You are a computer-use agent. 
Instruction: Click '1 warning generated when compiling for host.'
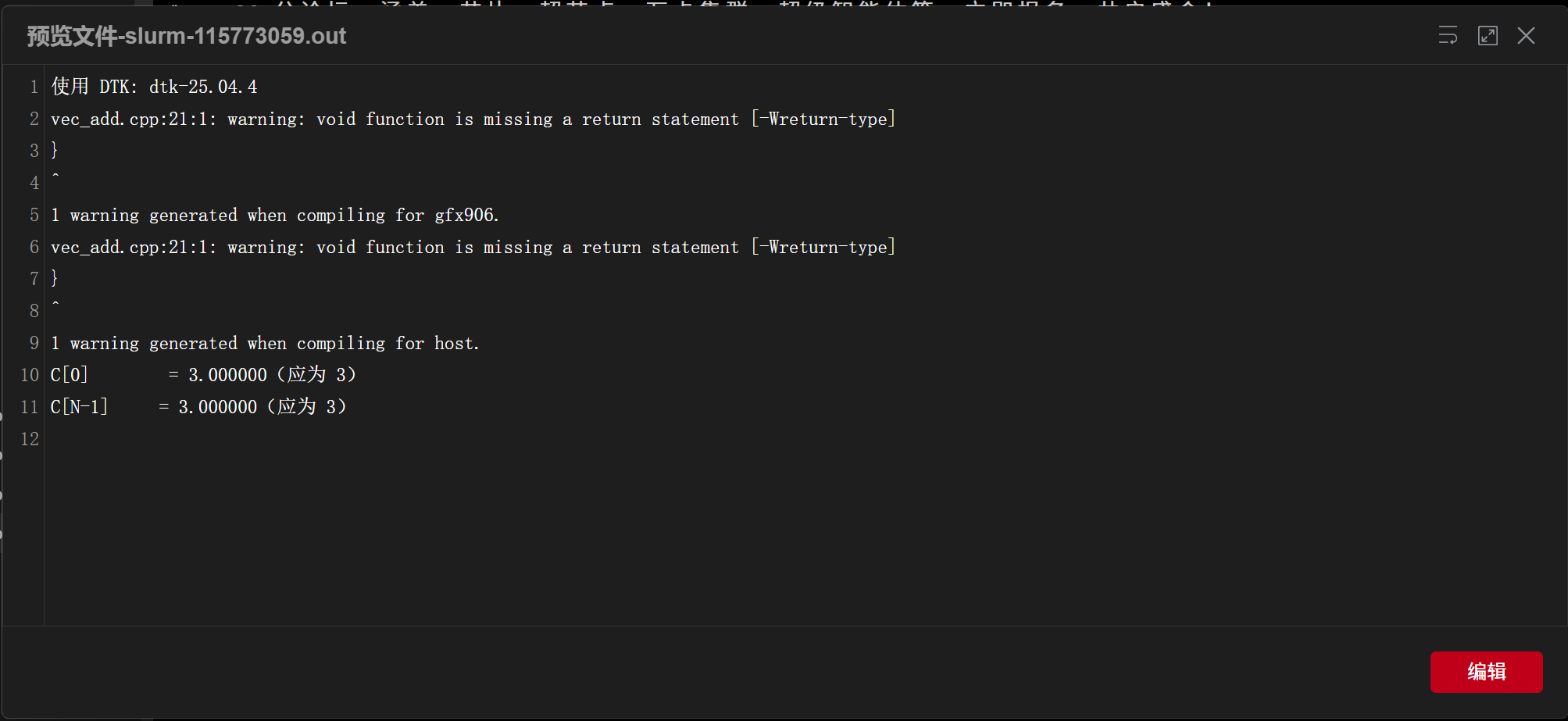tap(266, 343)
